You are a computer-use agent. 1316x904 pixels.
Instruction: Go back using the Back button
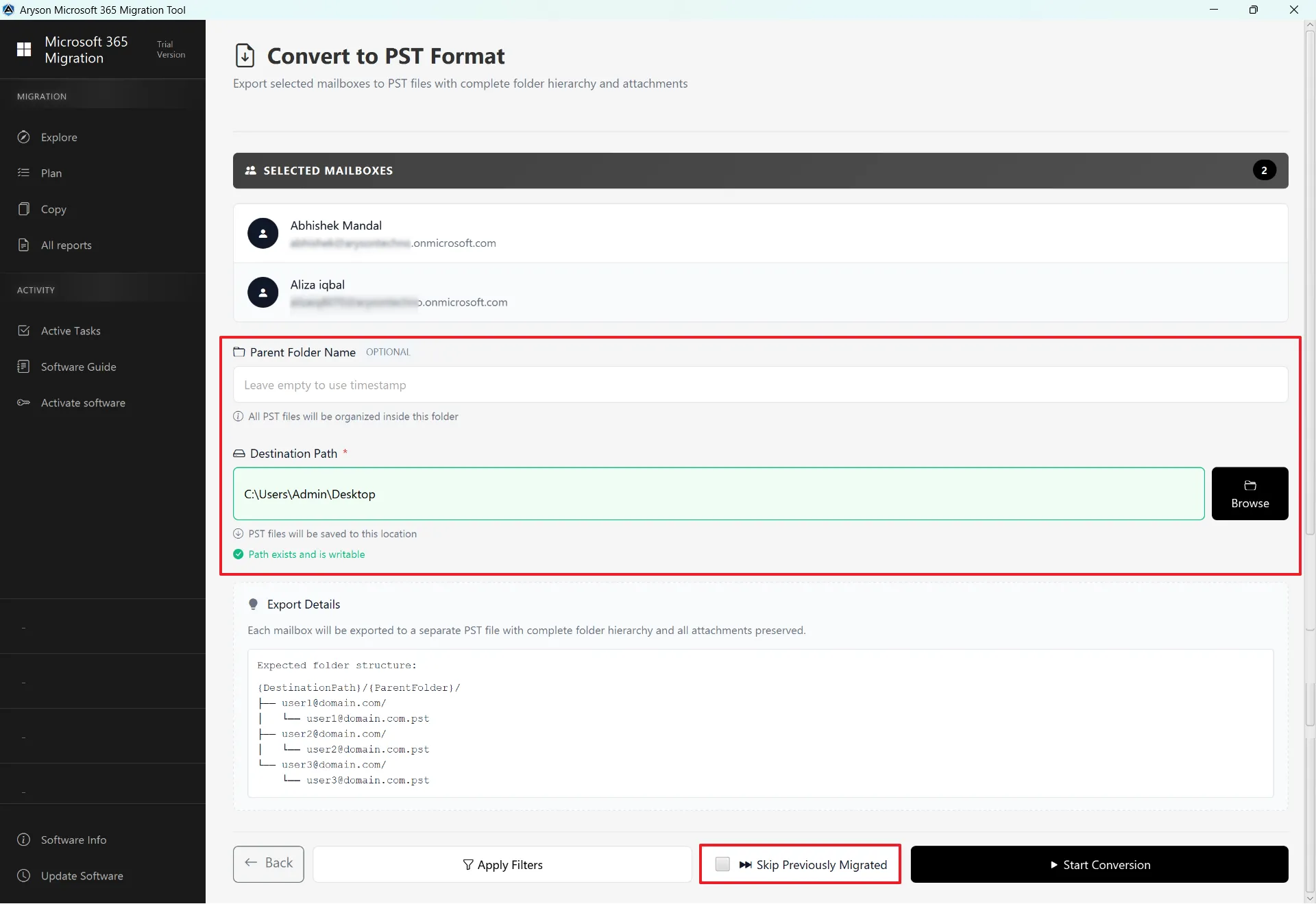pos(268,864)
